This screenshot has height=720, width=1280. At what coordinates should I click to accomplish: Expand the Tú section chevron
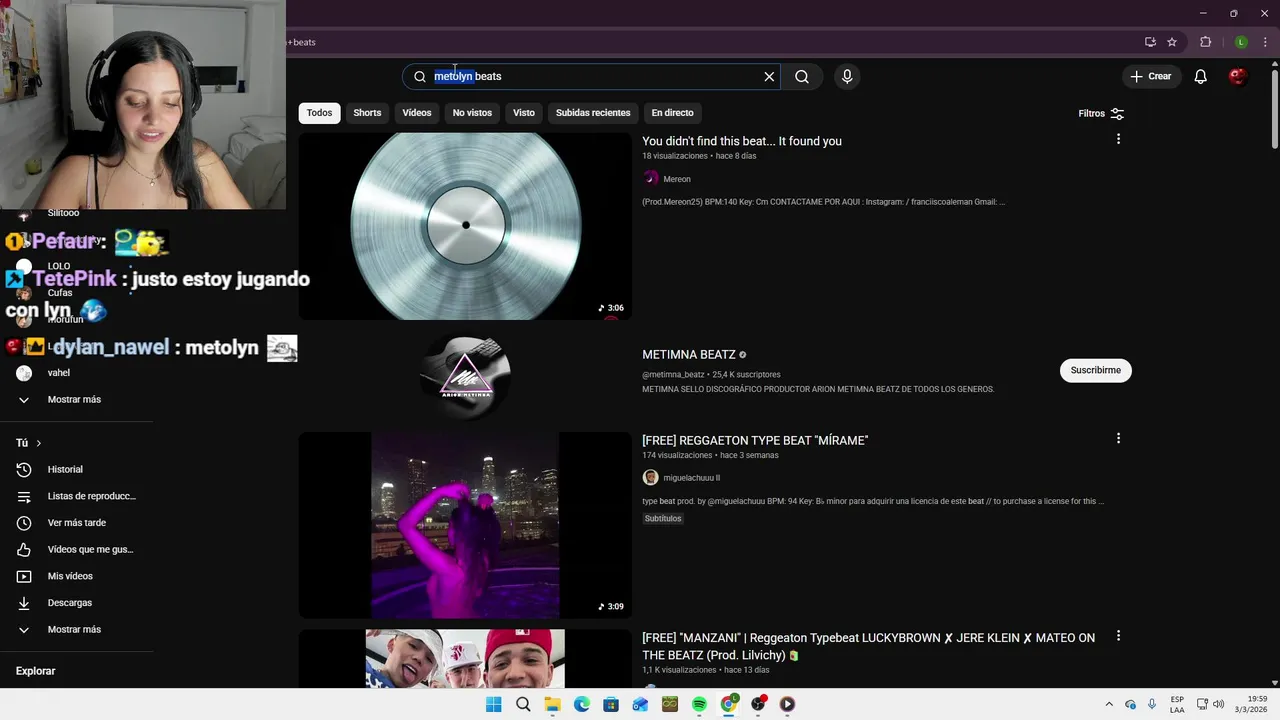(39, 443)
